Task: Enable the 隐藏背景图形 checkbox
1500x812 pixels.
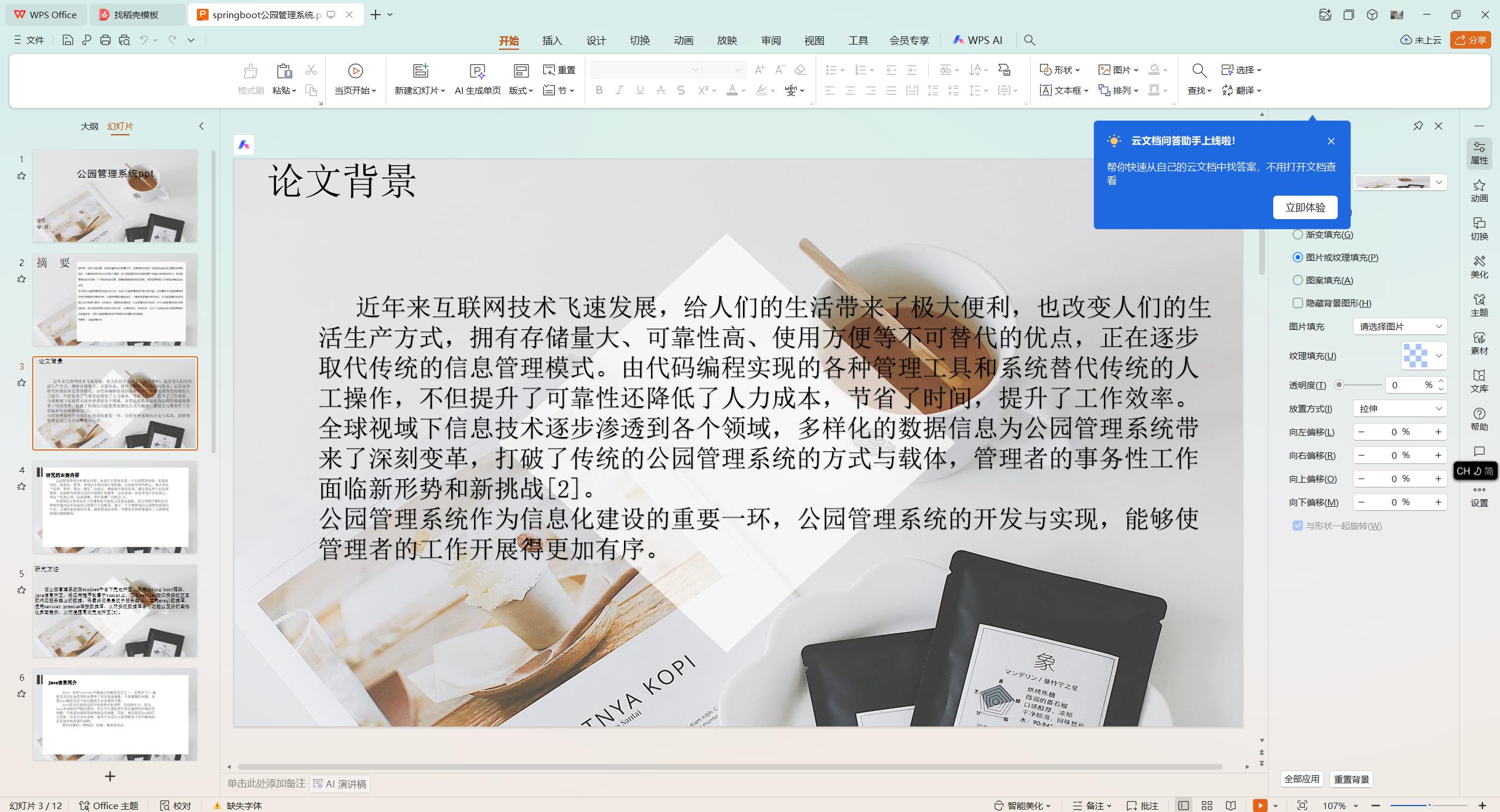Action: click(x=1297, y=303)
